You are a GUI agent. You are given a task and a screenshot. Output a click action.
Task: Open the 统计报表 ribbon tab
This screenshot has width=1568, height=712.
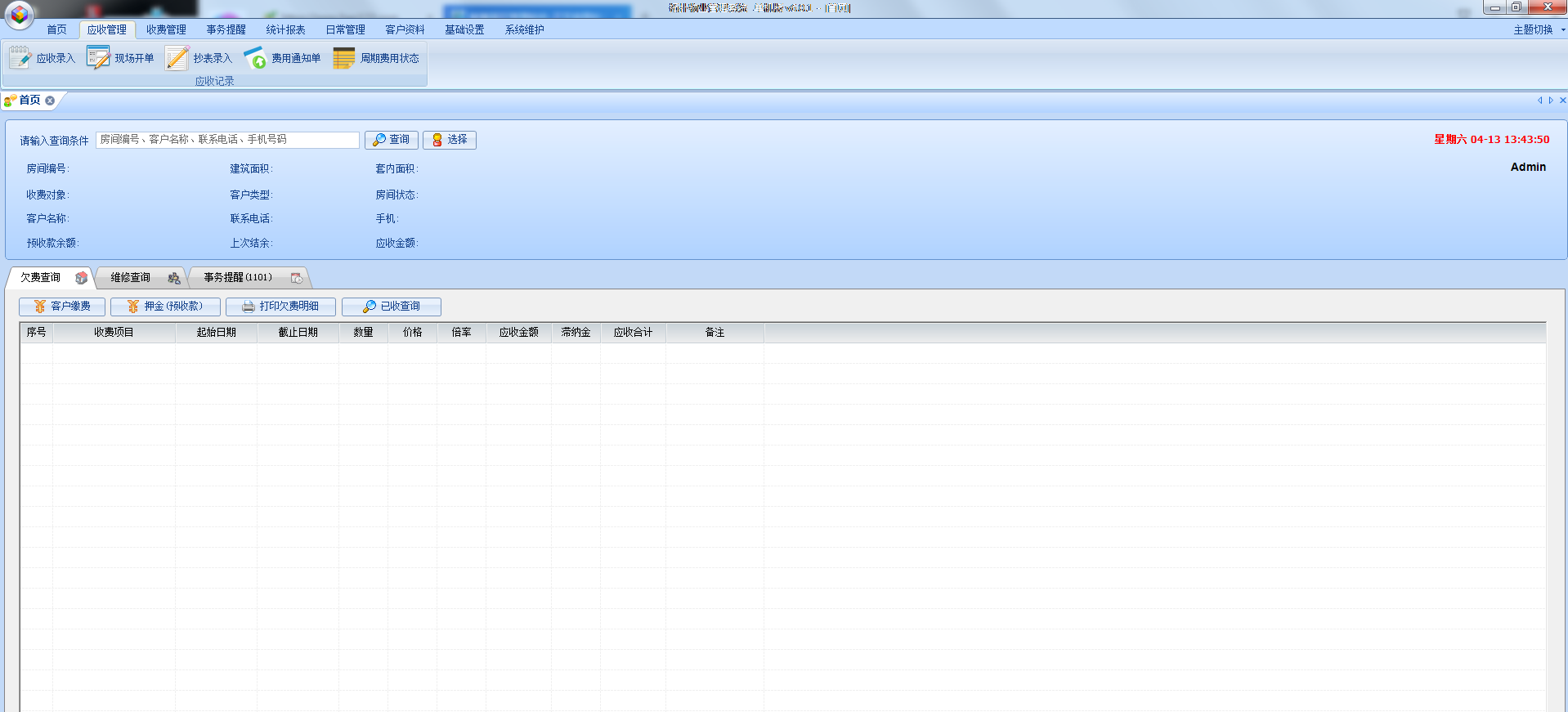pyautogui.click(x=285, y=29)
